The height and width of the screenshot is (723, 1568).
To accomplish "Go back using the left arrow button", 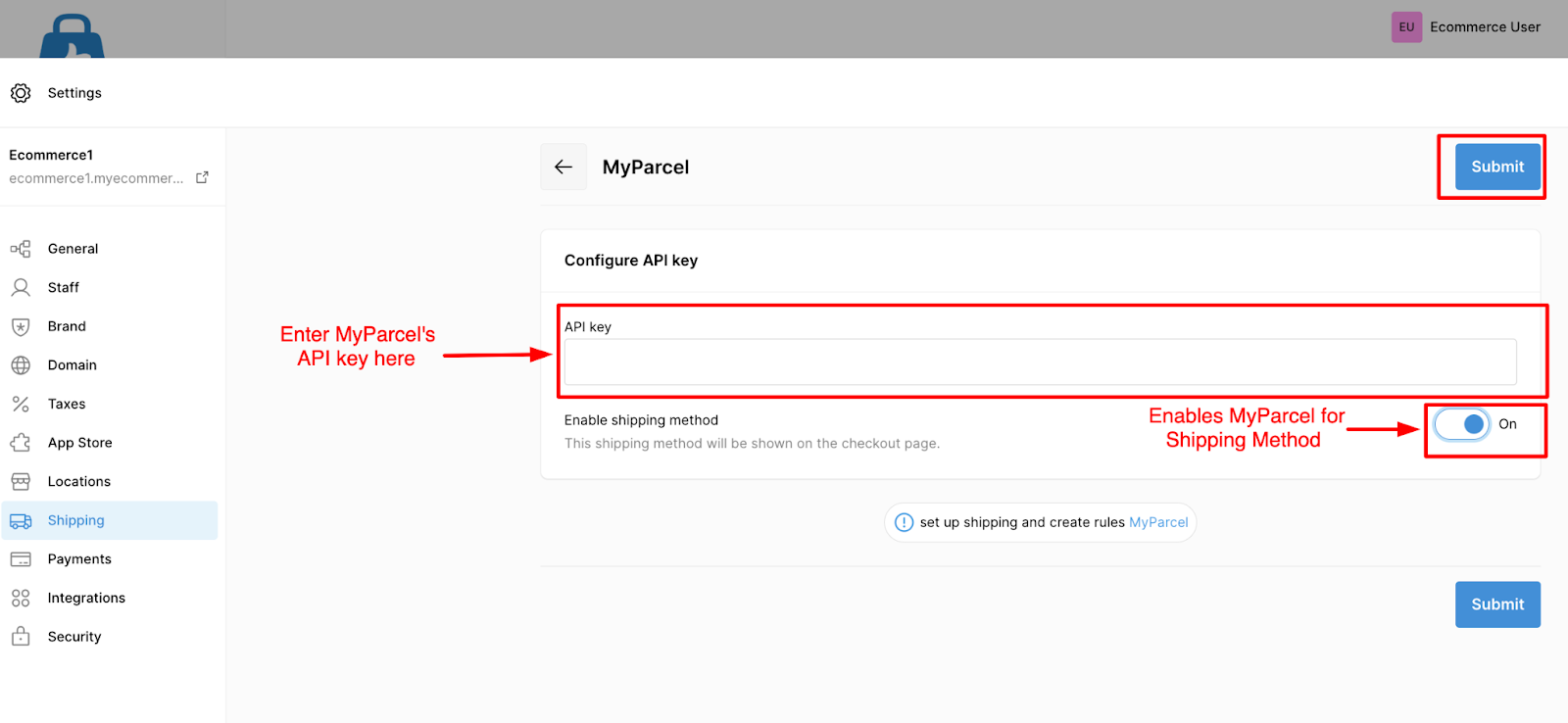I will point(563,167).
